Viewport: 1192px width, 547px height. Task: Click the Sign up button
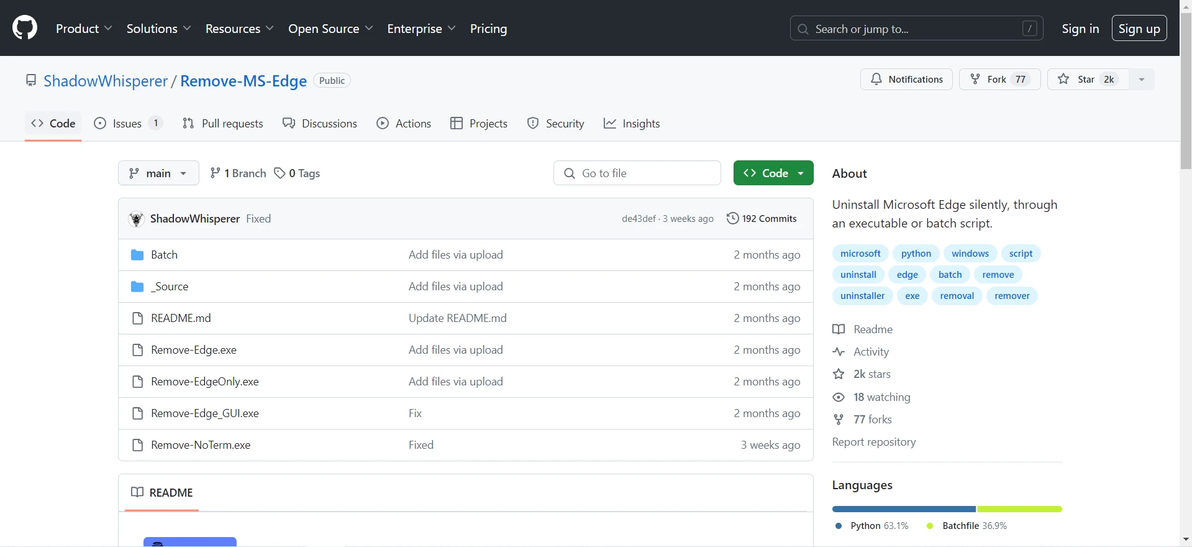[x=1139, y=29]
